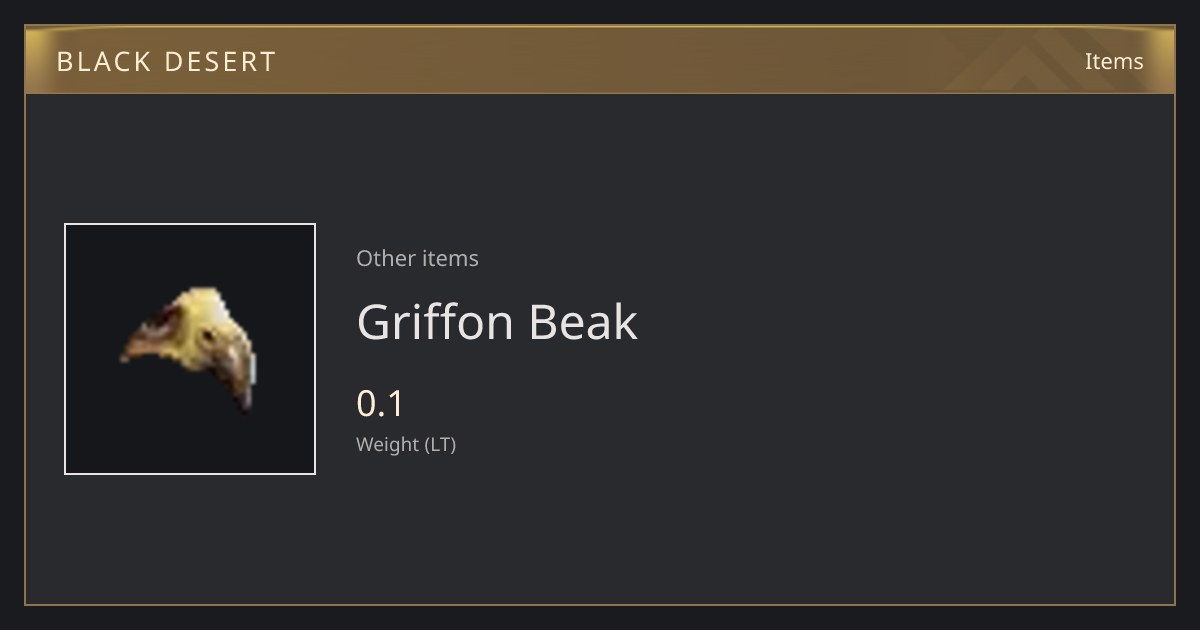Click the word Other in category line
1200x630 pixels.
385,258
